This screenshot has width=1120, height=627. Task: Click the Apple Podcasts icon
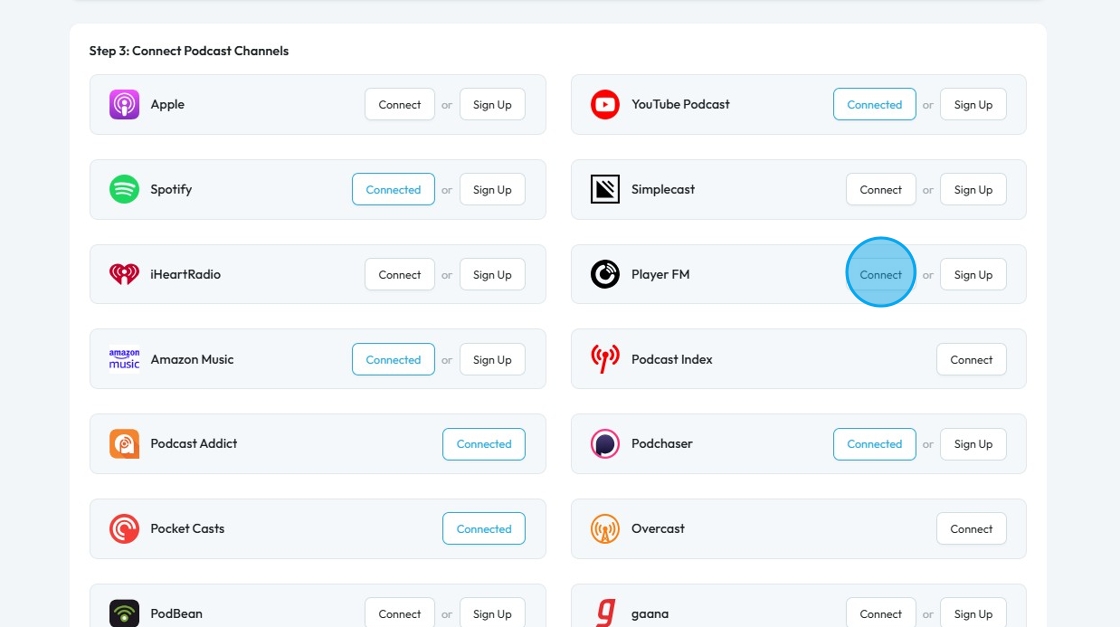coord(124,104)
